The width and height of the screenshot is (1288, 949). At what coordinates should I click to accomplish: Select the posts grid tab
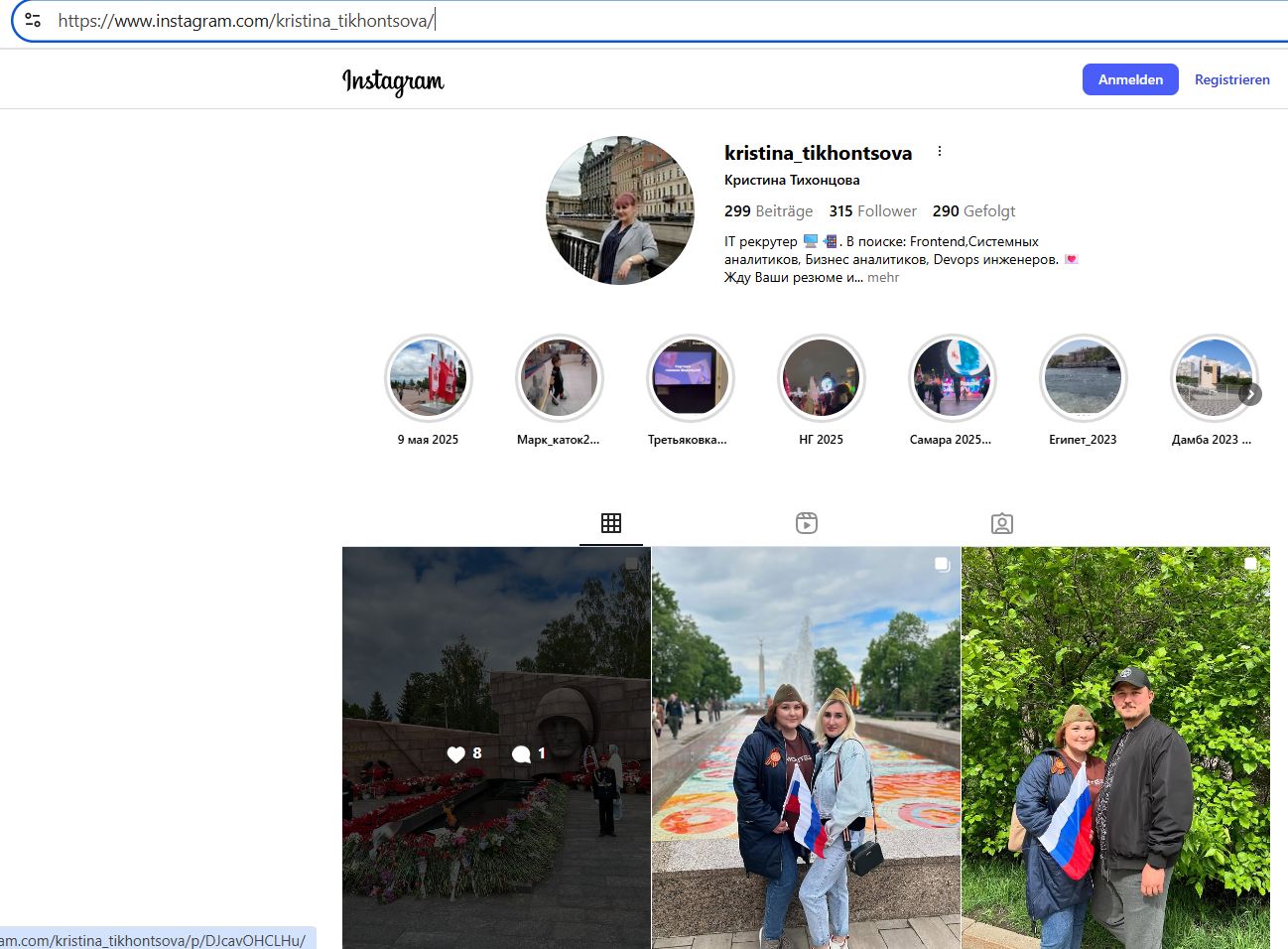pyautogui.click(x=611, y=523)
